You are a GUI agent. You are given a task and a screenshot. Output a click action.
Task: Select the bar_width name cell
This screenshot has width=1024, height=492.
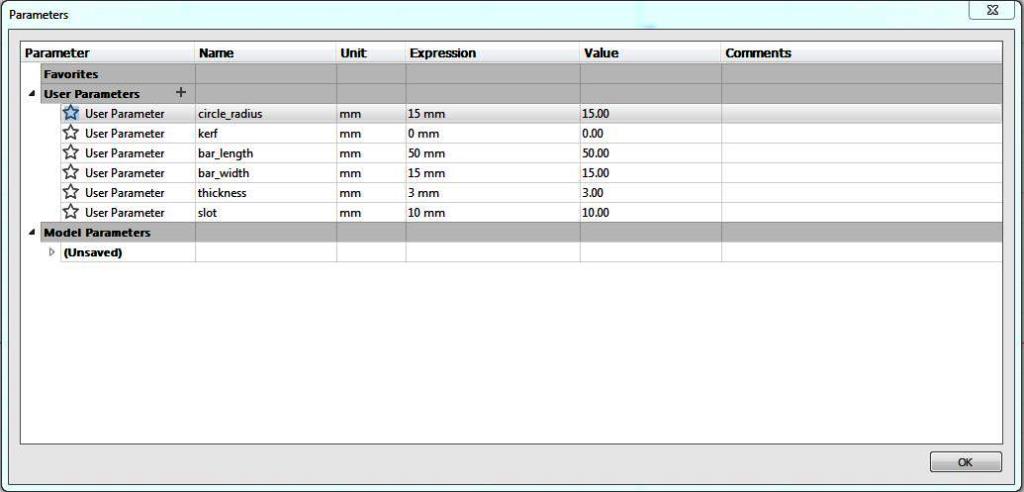tap(266, 173)
